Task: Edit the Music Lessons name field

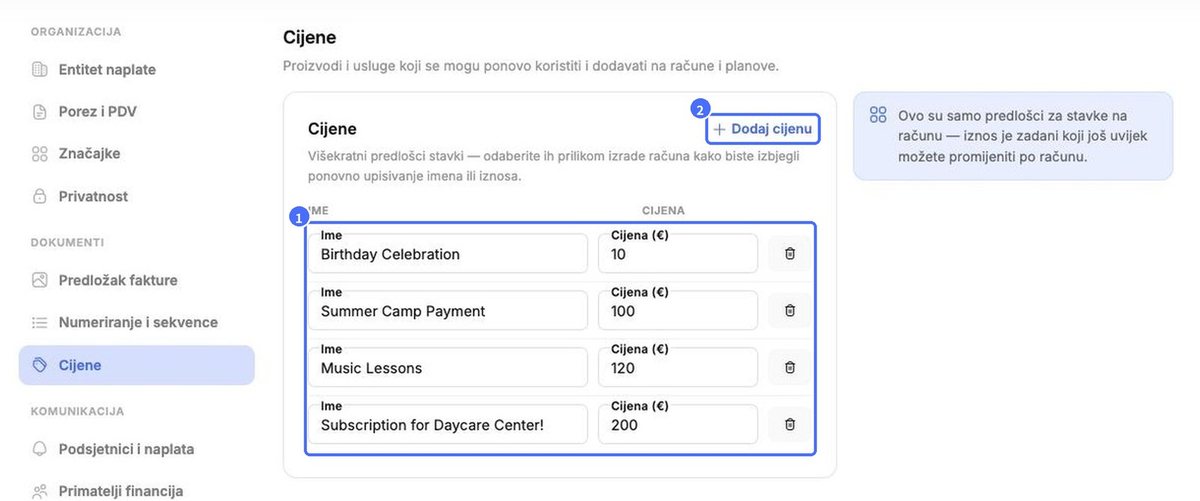Action: 448,368
